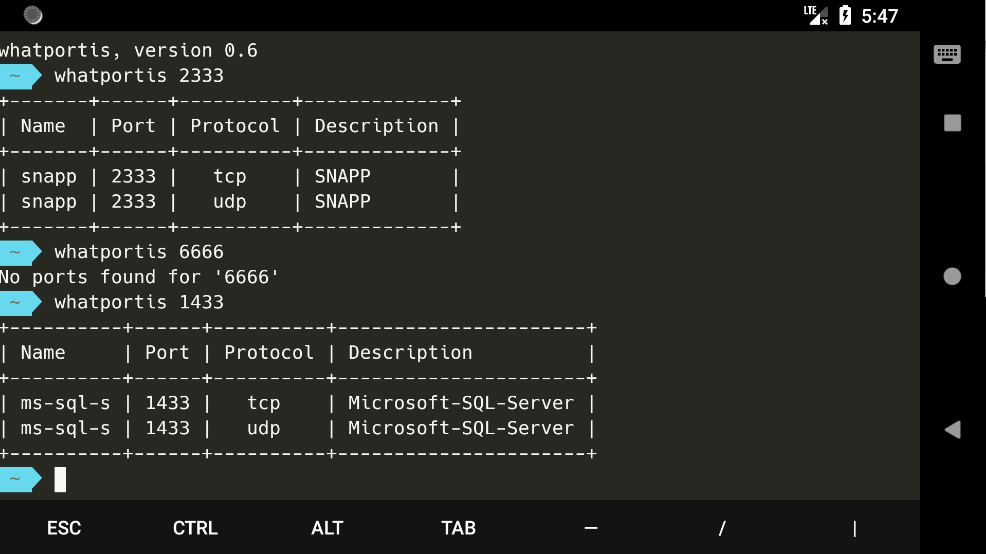Click the 'whatportis 1433' command text
Viewport: 986px width, 554px height.
pyautogui.click(x=139, y=302)
